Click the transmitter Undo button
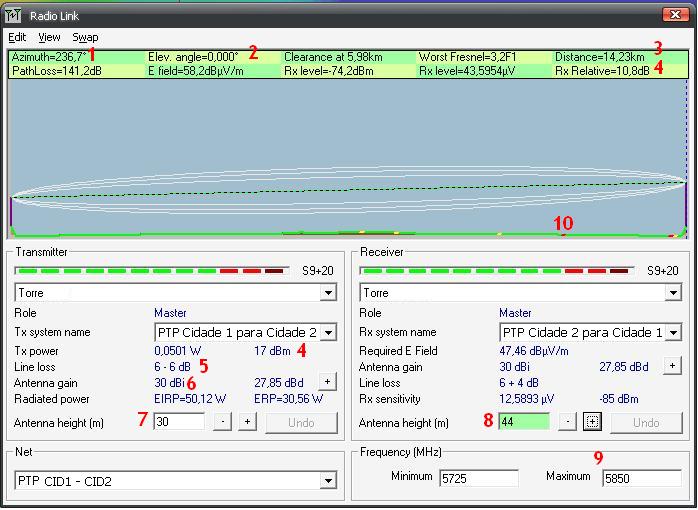Viewport: 698px width, 510px height. (301, 422)
